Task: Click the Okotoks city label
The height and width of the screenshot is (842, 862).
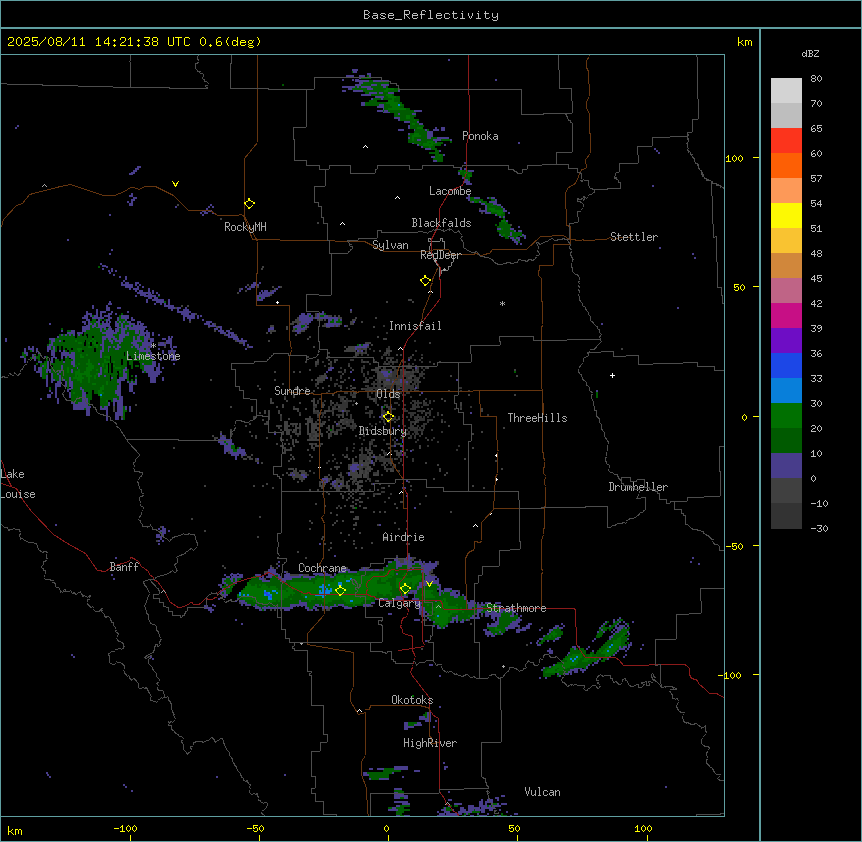Action: point(412,700)
